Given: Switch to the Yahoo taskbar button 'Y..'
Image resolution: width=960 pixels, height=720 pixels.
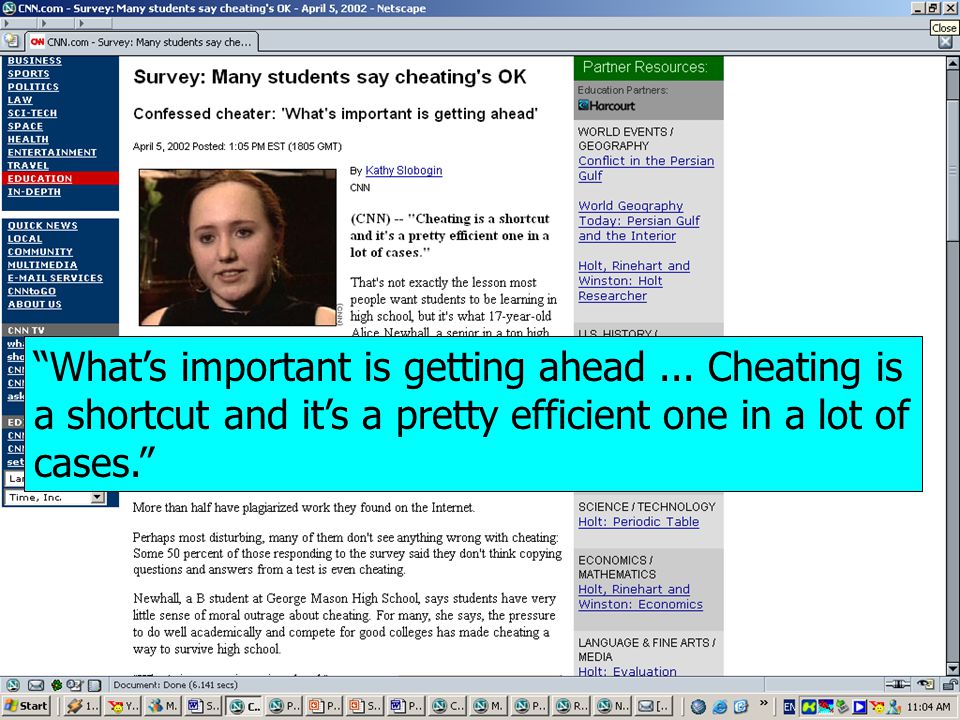Looking at the screenshot, I should pos(123,706).
